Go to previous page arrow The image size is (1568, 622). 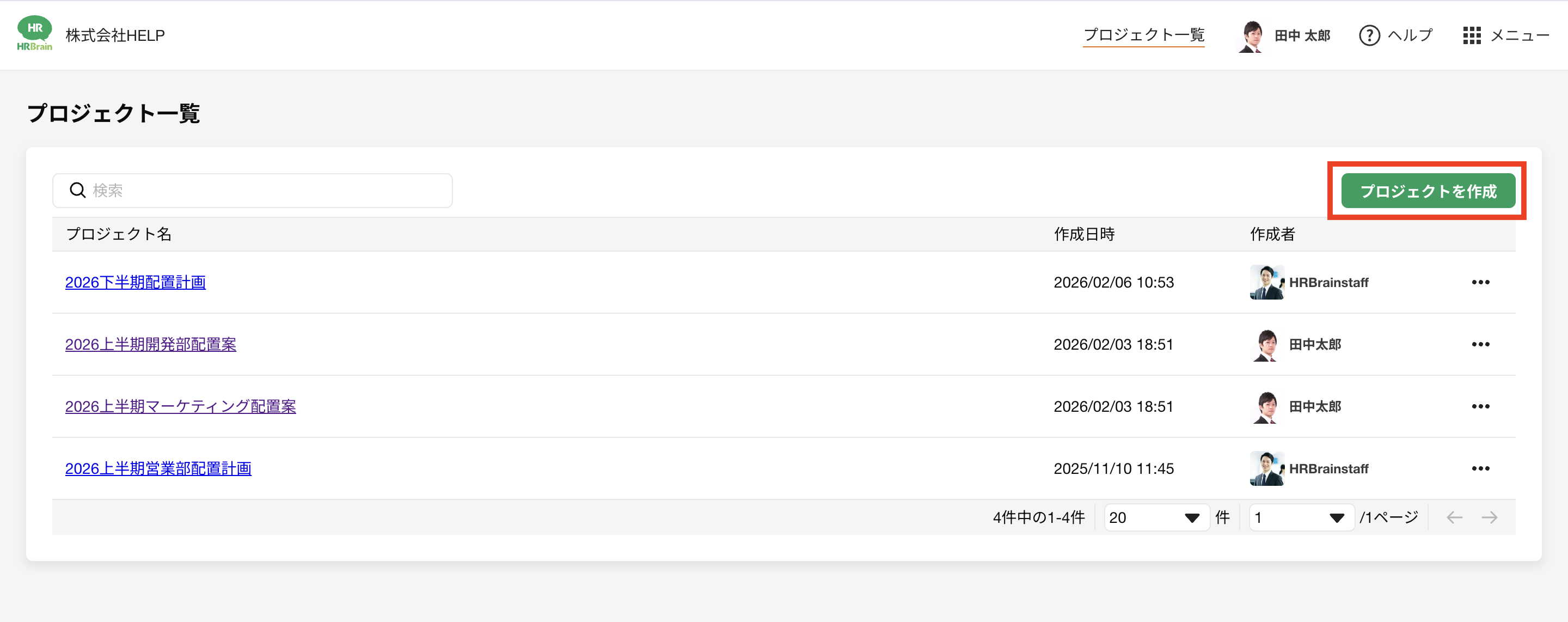coord(1454,517)
